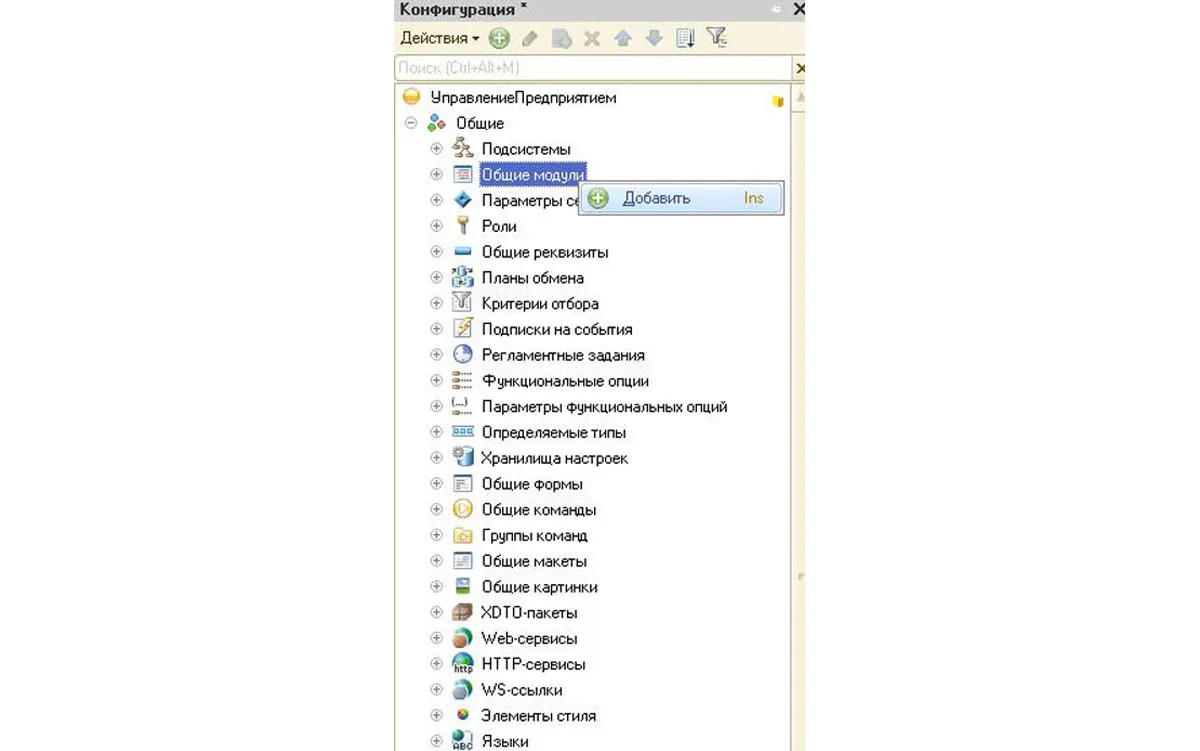The height and width of the screenshot is (751, 1200).
Task: Click the Критерии отбора funnel icon
Action: (462, 303)
